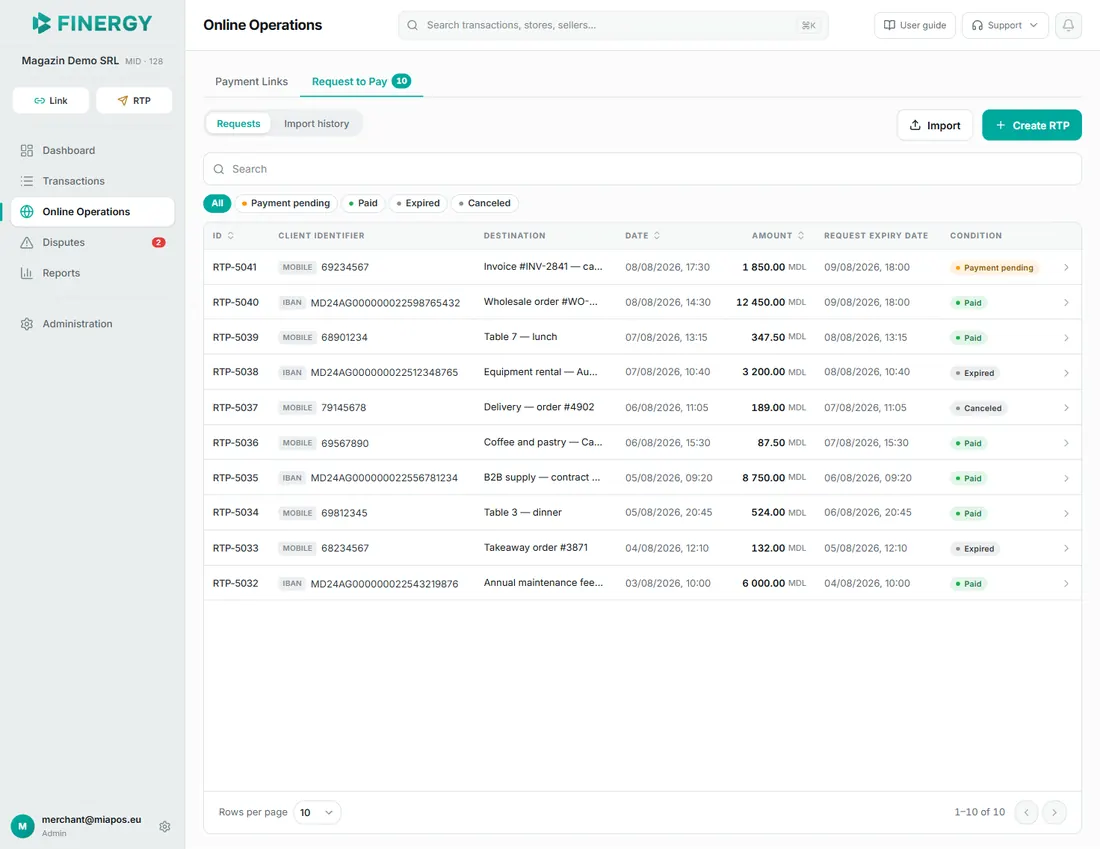
Task: Filter by Paid status chip
Action: [363, 203]
